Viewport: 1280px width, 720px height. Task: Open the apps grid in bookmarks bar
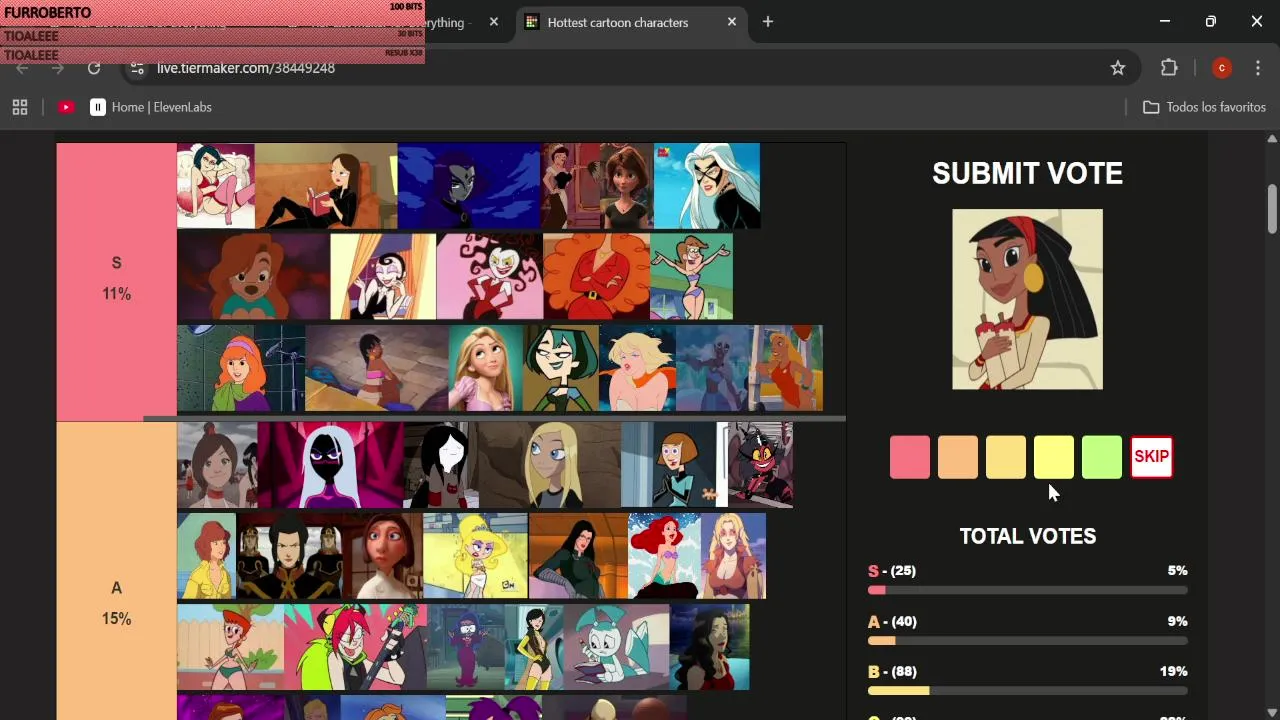pyautogui.click(x=20, y=107)
